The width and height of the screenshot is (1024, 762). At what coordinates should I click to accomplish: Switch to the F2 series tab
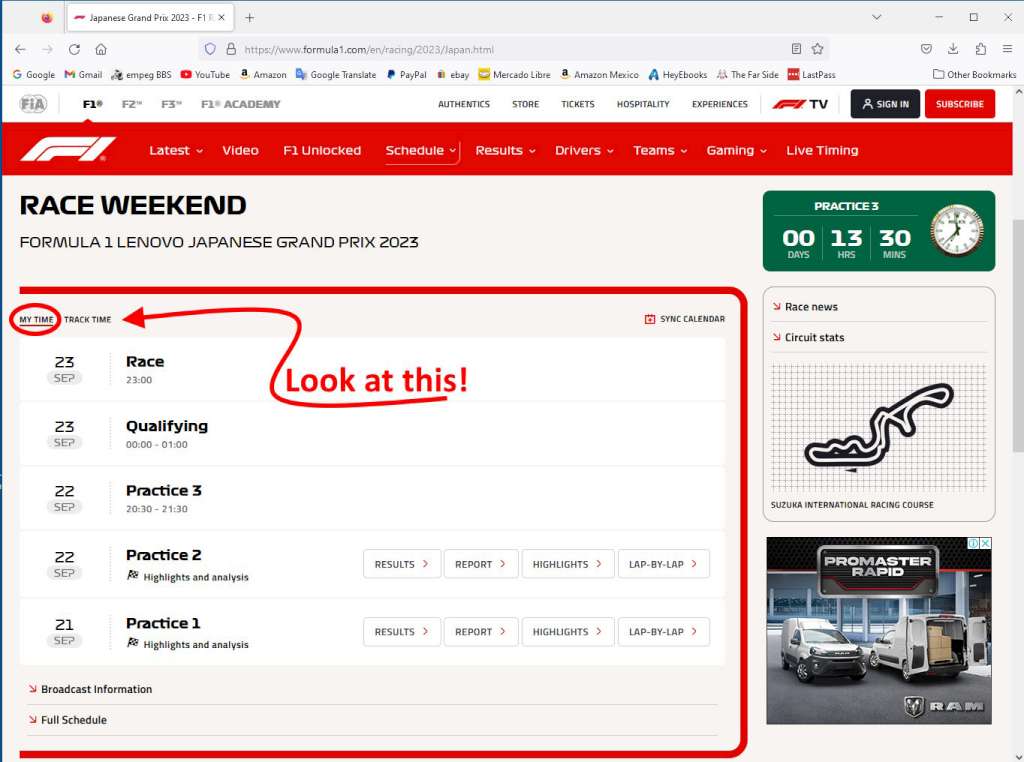click(132, 104)
